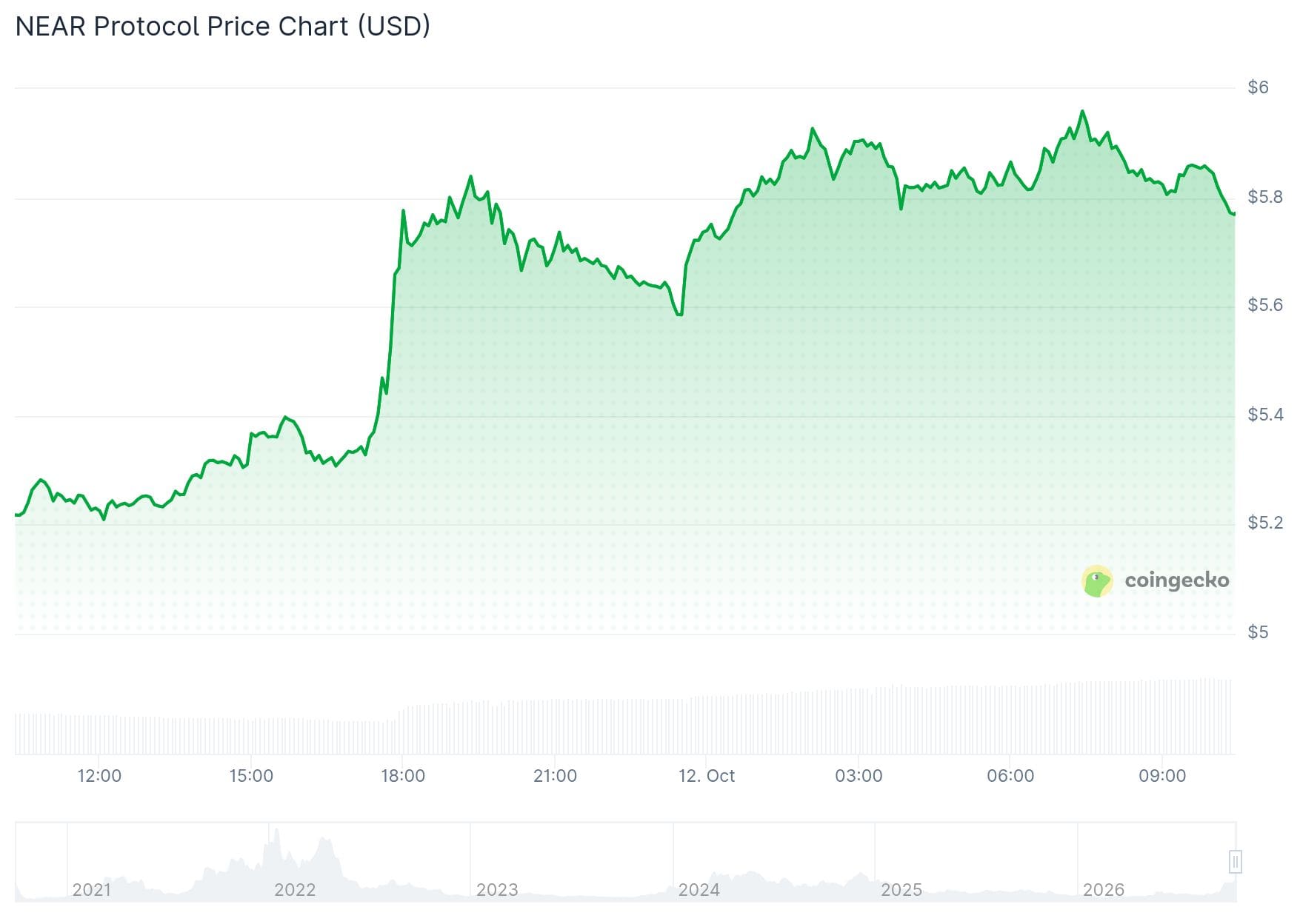Image resolution: width=1300 pixels, height=924 pixels.
Task: Click the $5.4 price axis label
Action: click(1265, 415)
